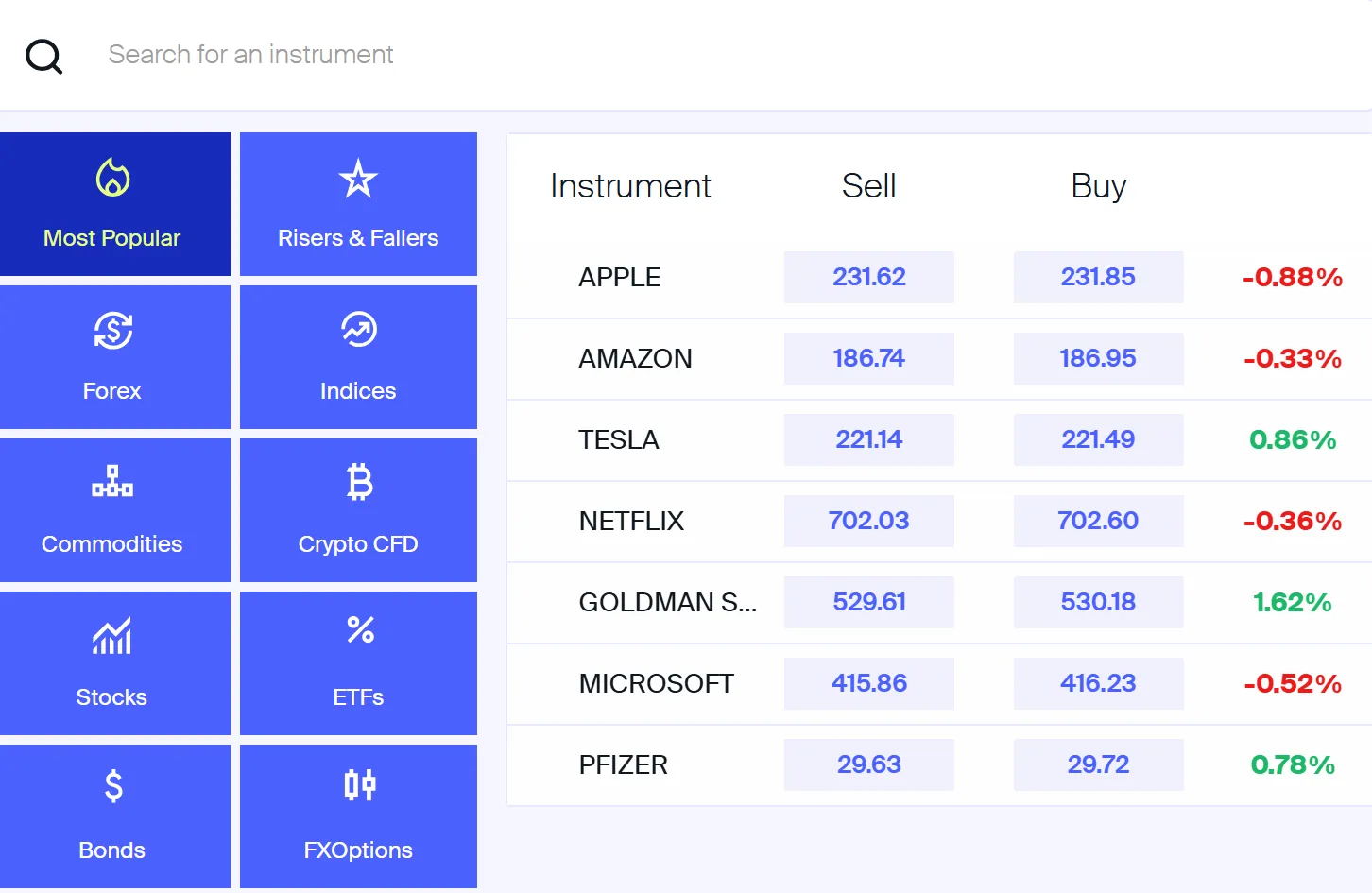The width and height of the screenshot is (1372, 893).
Task: Click GOLDMAN's 1.62% change value
Action: [x=1293, y=603]
